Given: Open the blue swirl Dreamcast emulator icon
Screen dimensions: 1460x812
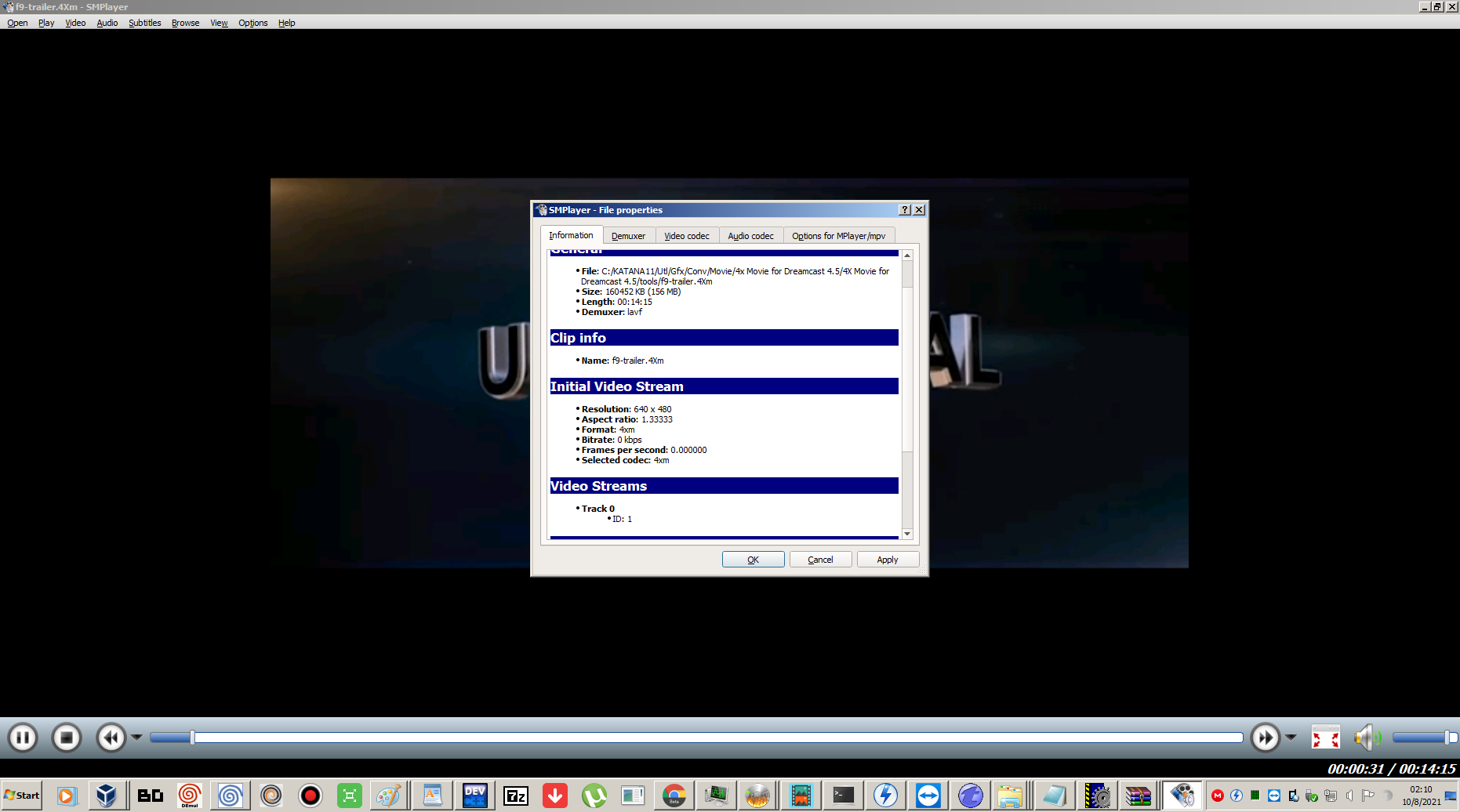Looking at the screenshot, I should click(x=230, y=796).
